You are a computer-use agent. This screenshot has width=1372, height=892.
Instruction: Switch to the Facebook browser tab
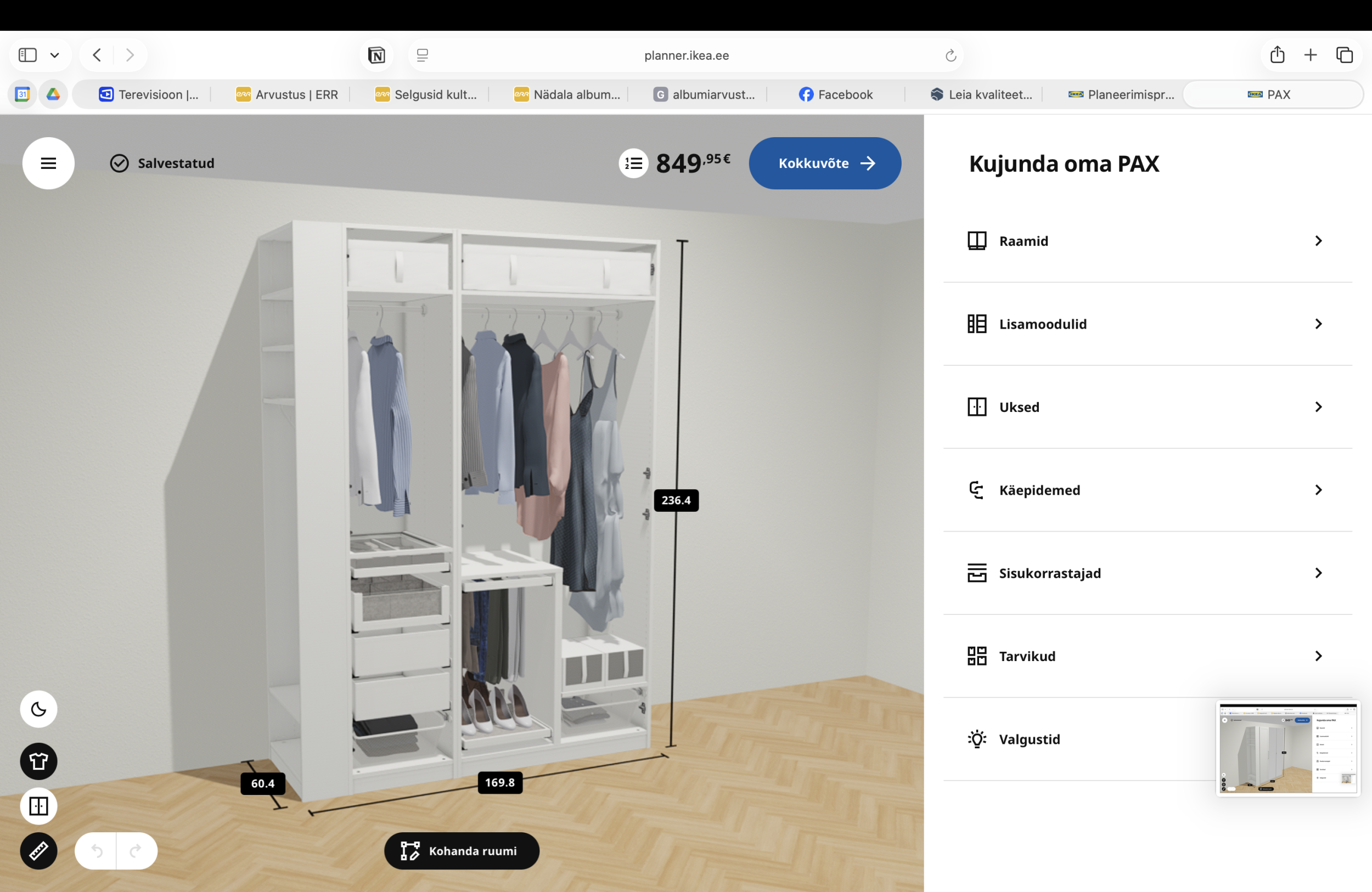tap(835, 94)
